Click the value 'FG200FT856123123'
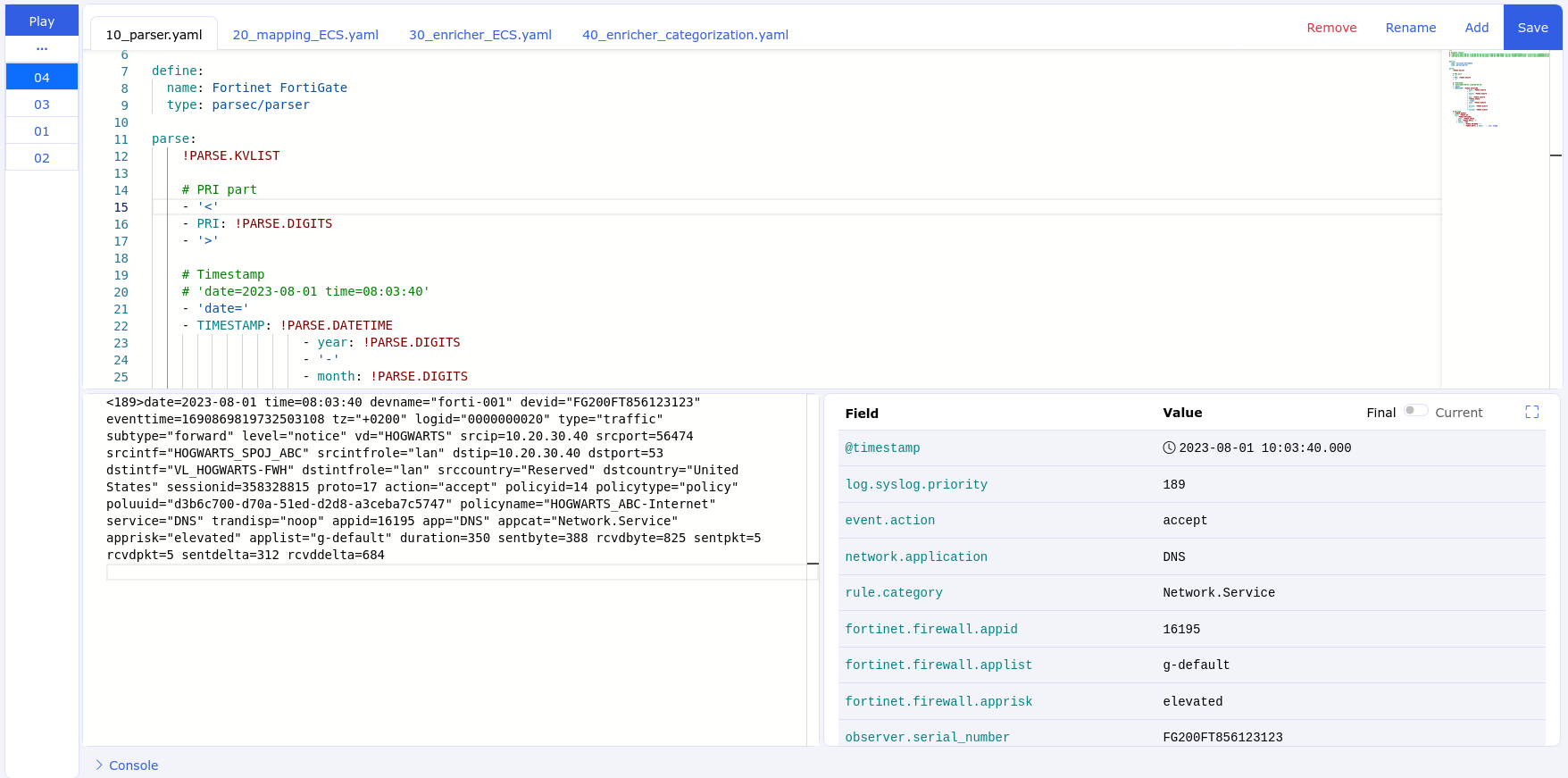Viewport: 1568px width, 778px height. coord(1222,737)
